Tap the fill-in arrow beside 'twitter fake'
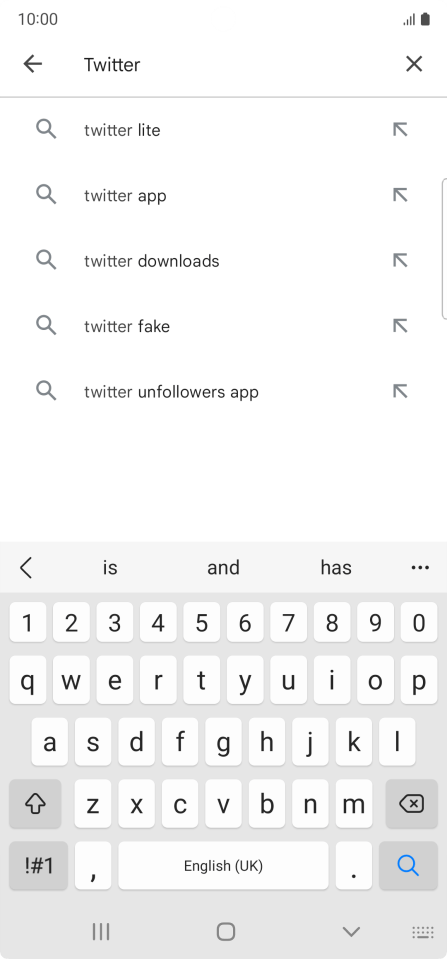 pos(400,326)
